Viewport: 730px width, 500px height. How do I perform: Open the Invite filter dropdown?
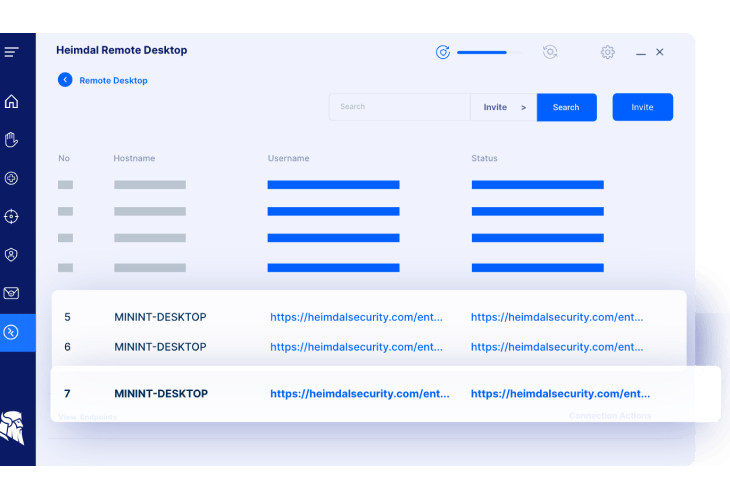pyautogui.click(x=504, y=107)
